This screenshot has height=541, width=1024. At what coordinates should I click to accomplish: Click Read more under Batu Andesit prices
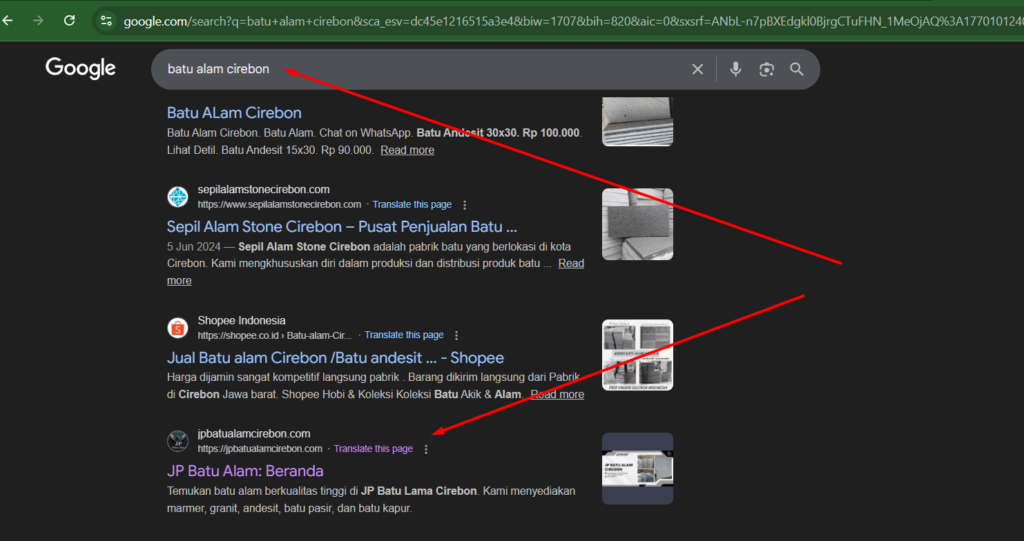tap(407, 150)
